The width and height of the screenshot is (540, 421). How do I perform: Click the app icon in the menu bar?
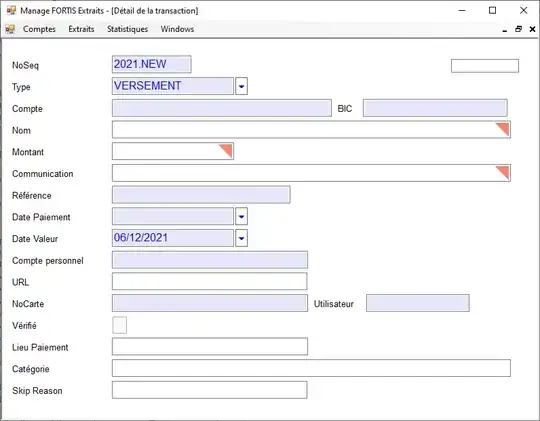10,29
